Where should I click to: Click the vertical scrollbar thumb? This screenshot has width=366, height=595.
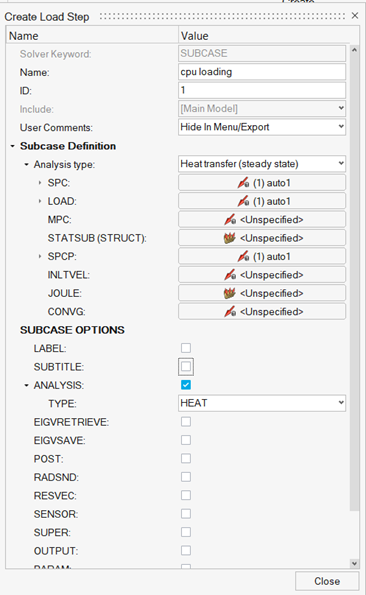pyautogui.click(x=354, y=283)
